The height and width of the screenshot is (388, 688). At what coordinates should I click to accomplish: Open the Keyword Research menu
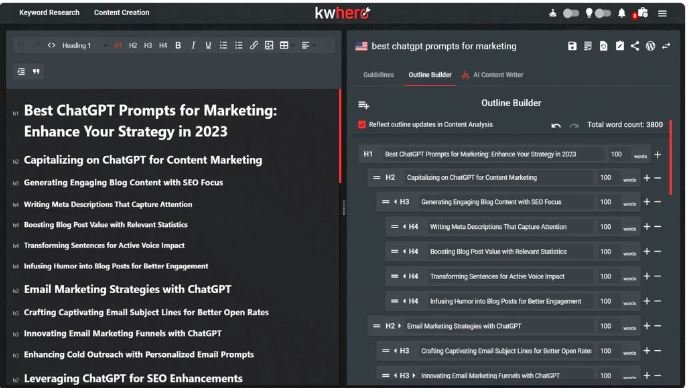pyautogui.click(x=49, y=13)
